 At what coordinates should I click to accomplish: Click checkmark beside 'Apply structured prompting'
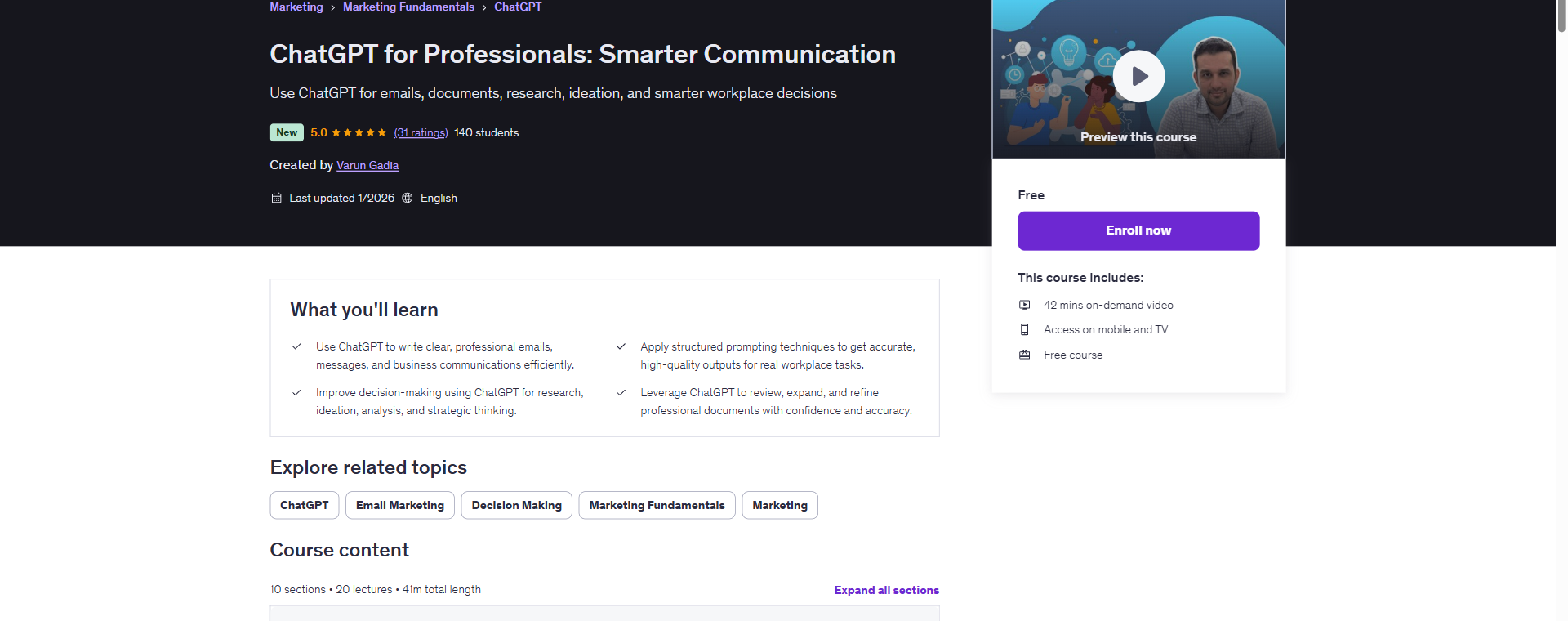click(x=621, y=346)
